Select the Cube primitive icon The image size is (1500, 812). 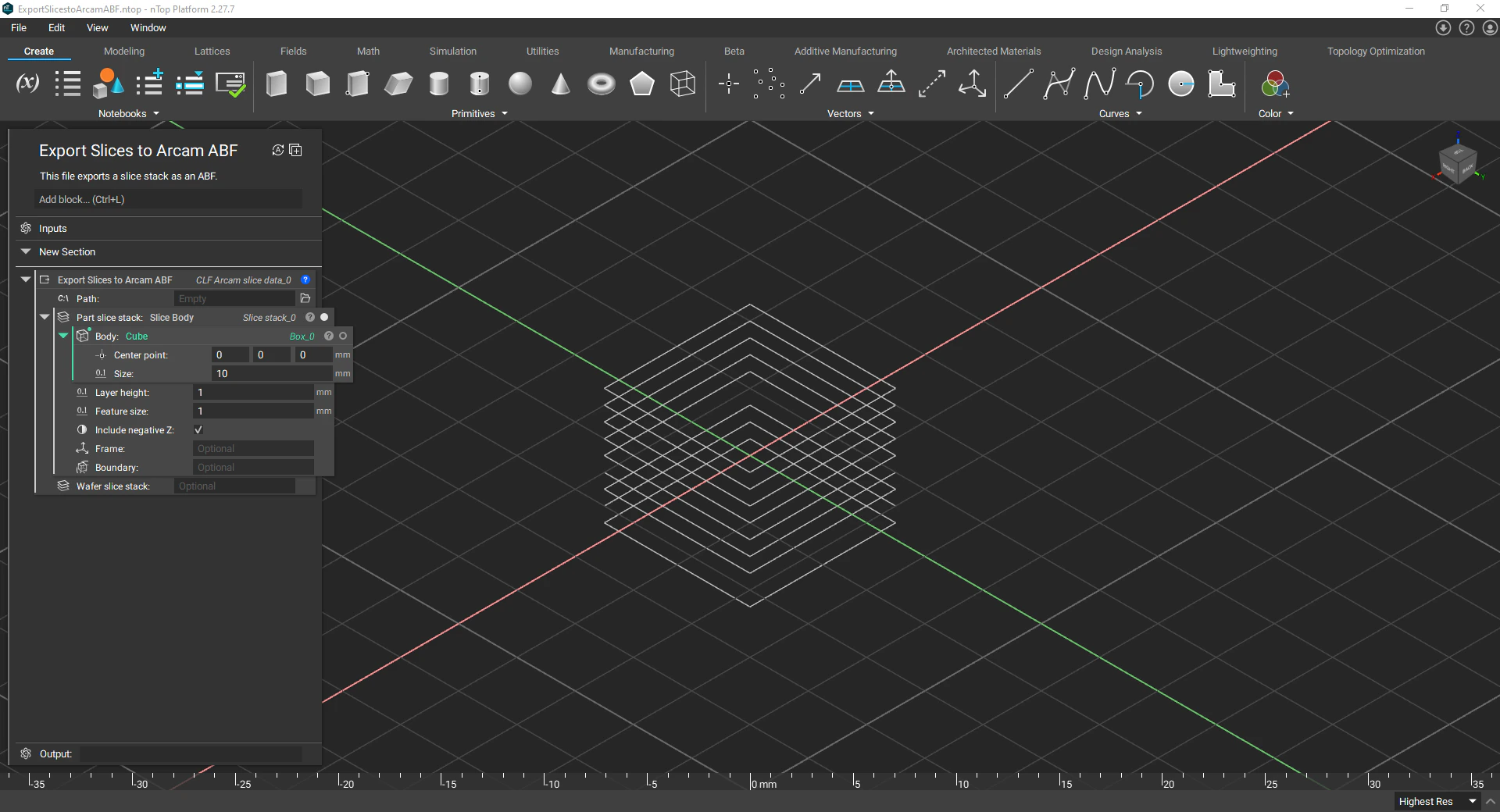317,84
